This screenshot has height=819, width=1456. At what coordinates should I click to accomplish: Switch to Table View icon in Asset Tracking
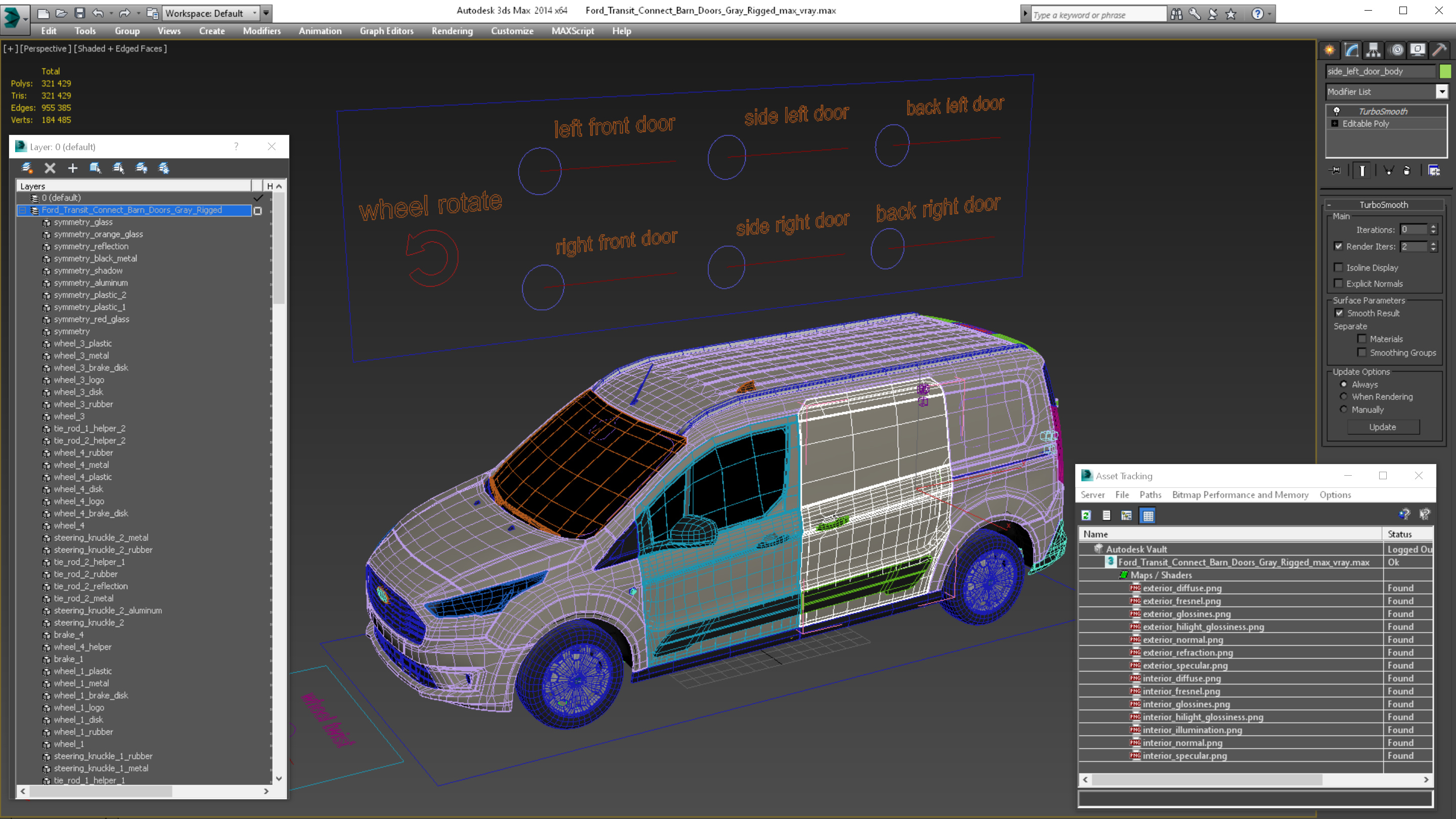point(1148,515)
